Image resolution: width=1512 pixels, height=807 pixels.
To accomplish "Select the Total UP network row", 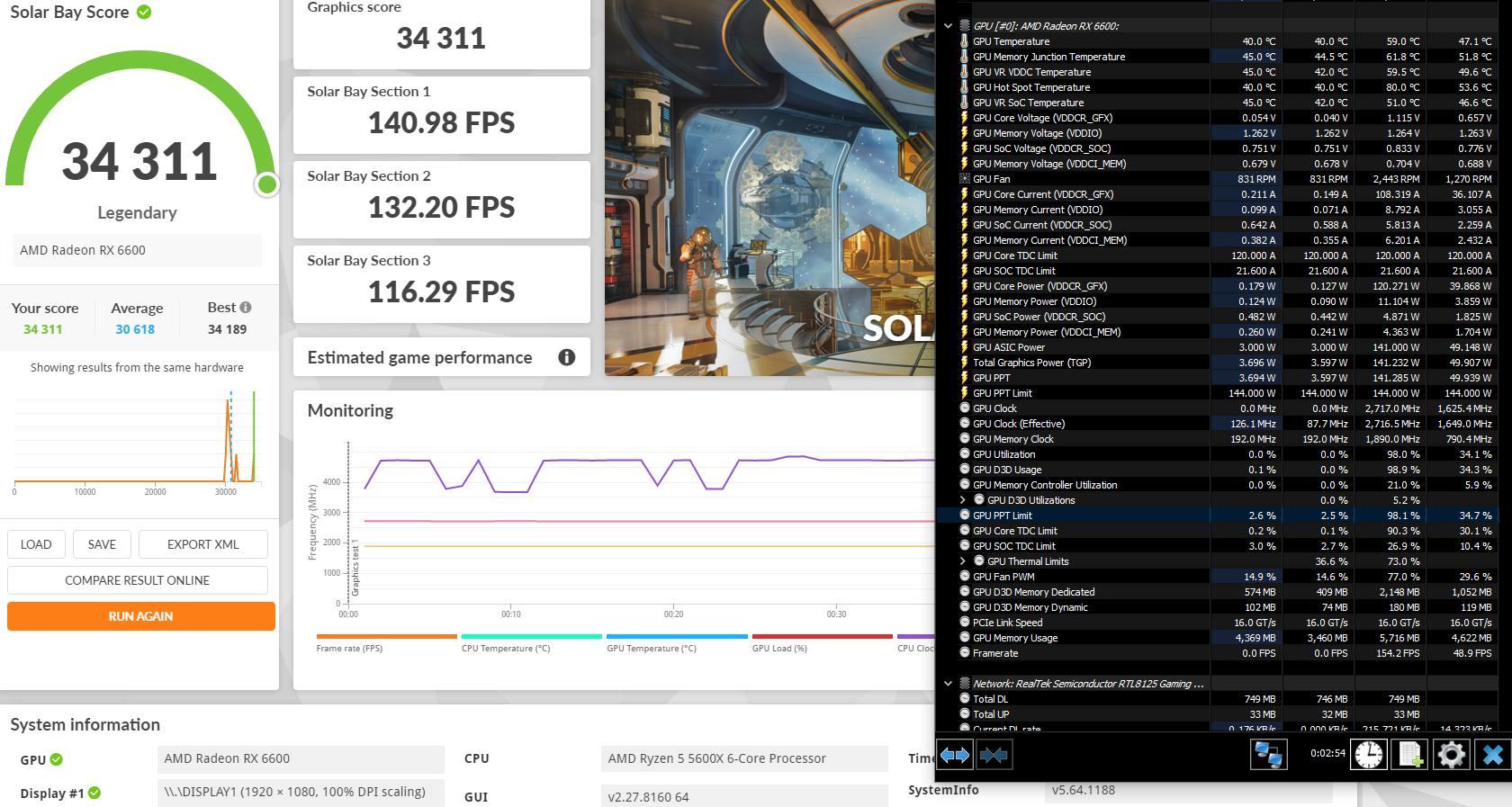I will [x=1219, y=714].
